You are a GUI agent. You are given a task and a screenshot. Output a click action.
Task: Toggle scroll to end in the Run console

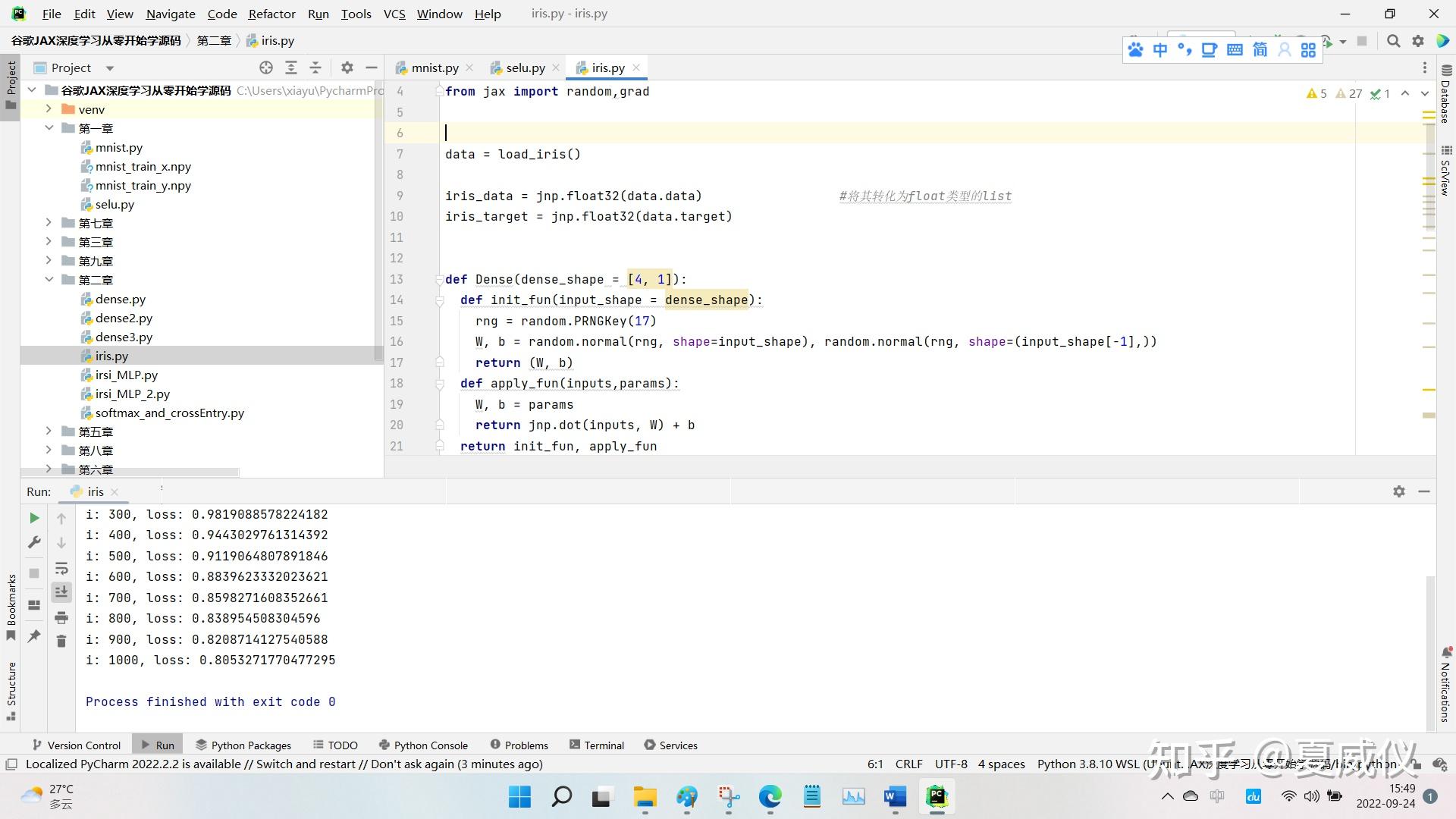coord(61,592)
